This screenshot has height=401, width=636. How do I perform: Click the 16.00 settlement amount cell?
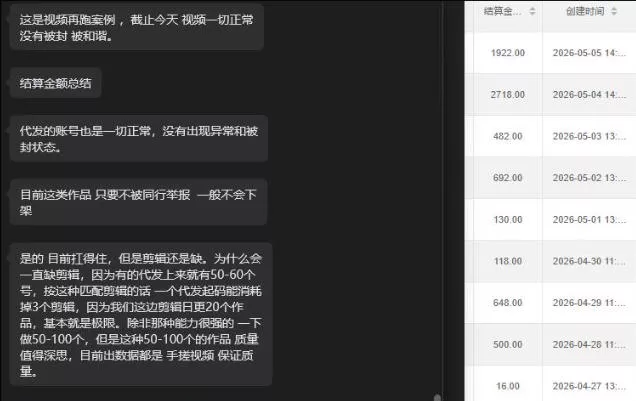[x=508, y=386]
